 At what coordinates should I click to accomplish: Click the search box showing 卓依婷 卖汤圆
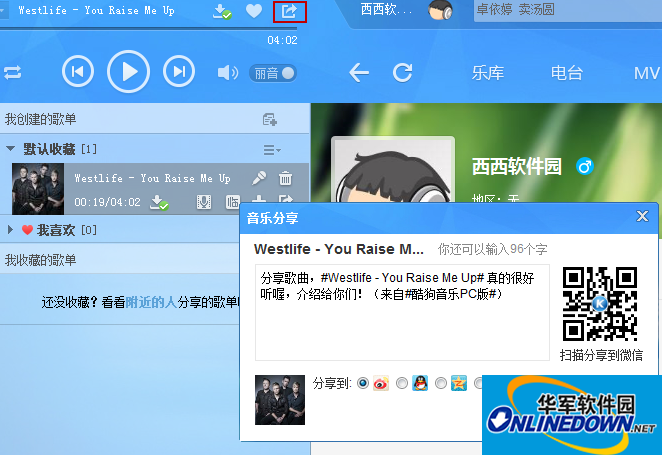point(567,10)
